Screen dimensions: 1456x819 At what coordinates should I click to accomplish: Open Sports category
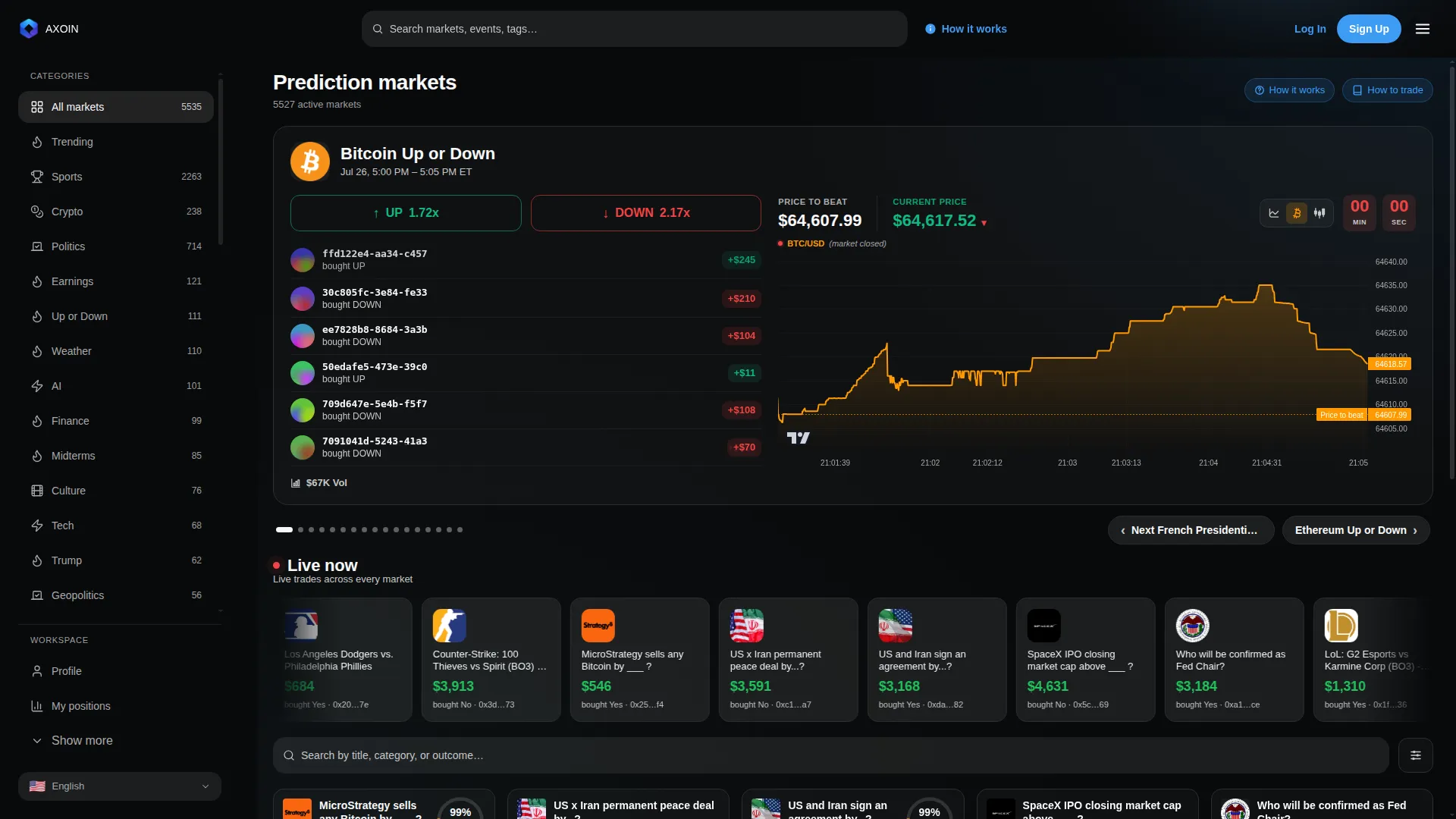tap(116, 177)
